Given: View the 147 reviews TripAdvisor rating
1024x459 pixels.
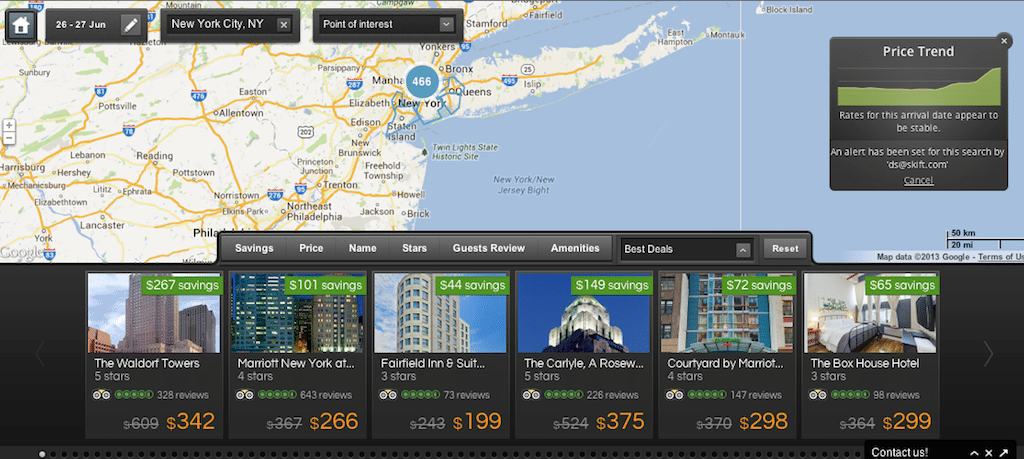Looking at the screenshot, I should [x=724, y=394].
